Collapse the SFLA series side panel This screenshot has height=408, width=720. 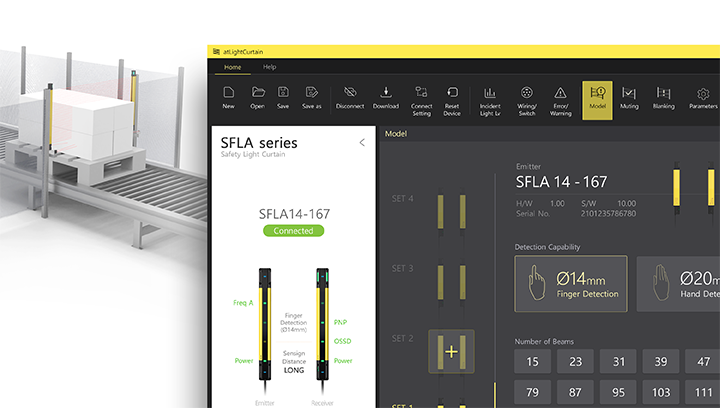point(362,143)
